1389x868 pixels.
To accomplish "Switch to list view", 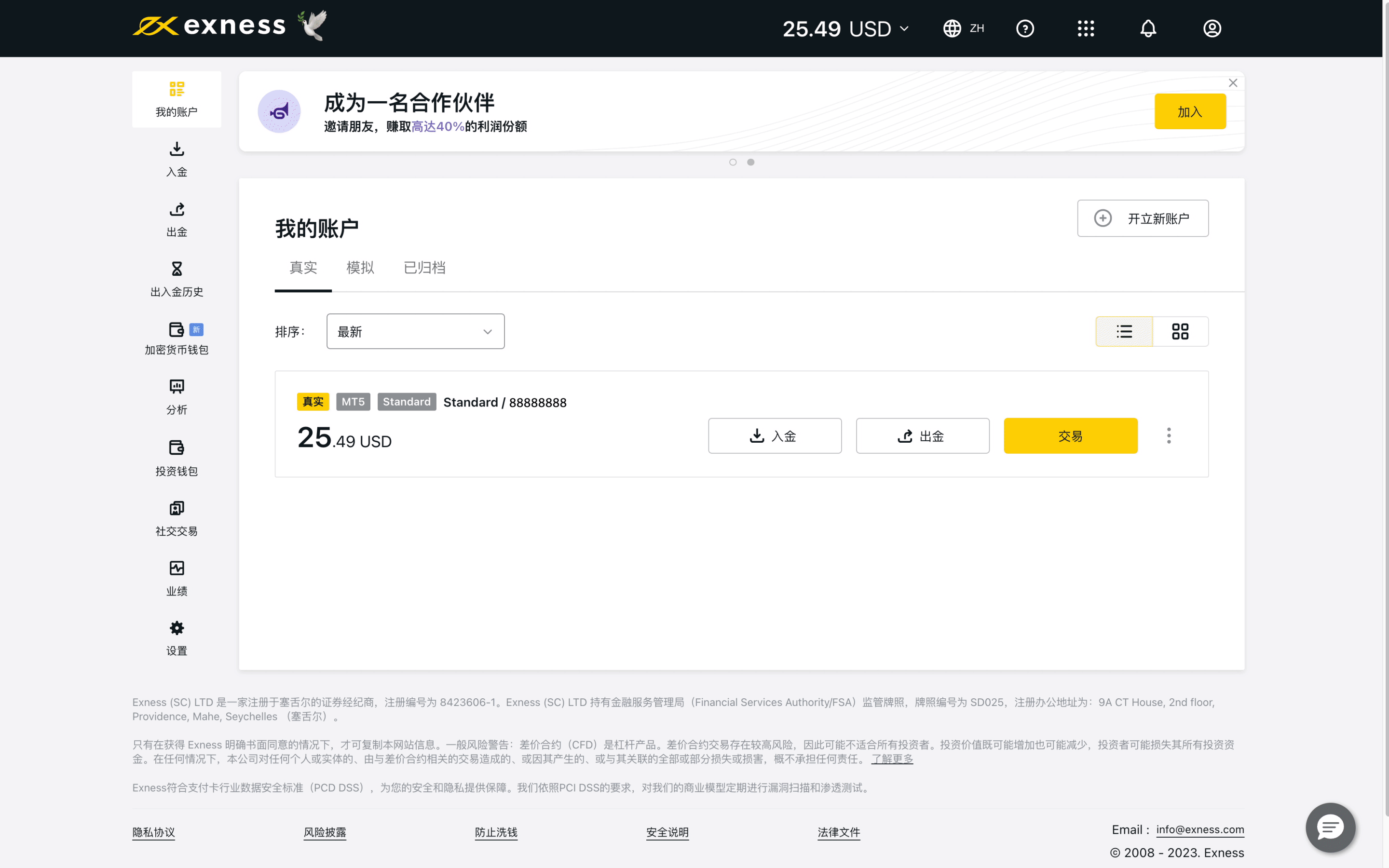I will (x=1124, y=331).
